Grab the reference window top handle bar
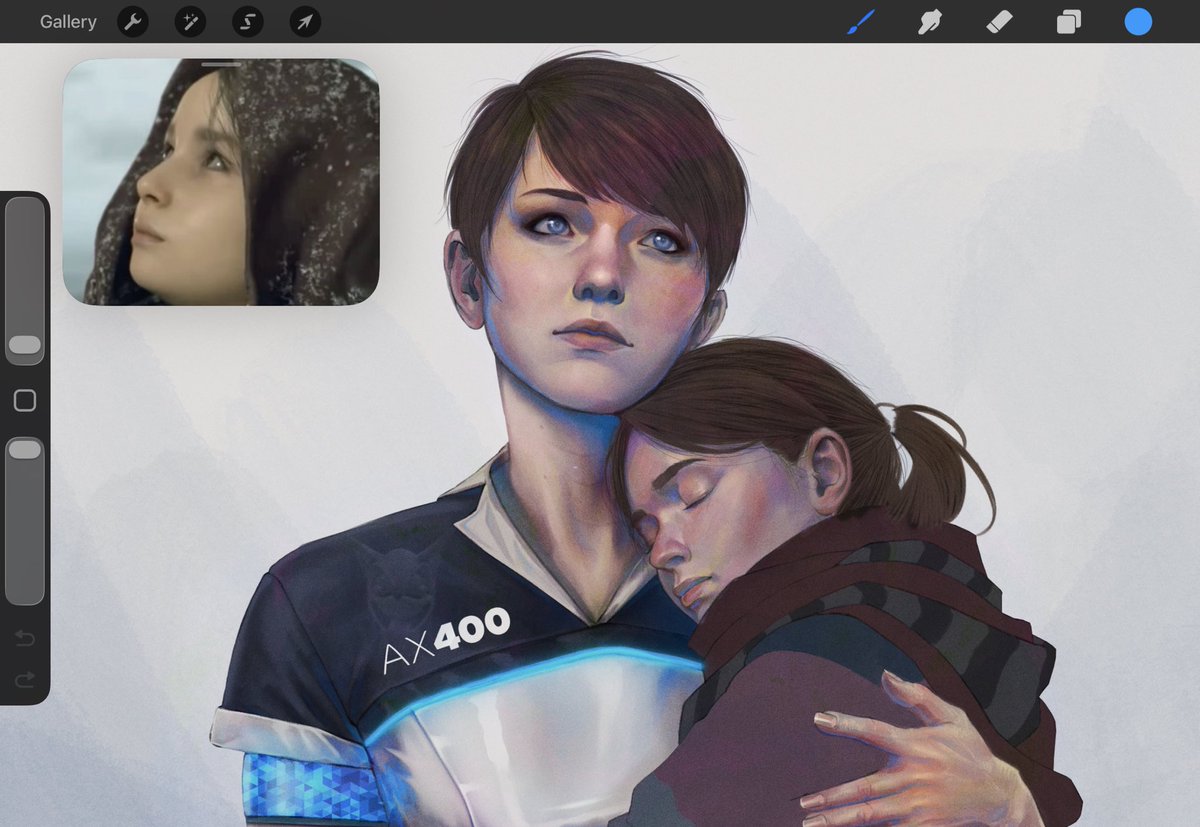This screenshot has width=1200, height=827. click(221, 64)
